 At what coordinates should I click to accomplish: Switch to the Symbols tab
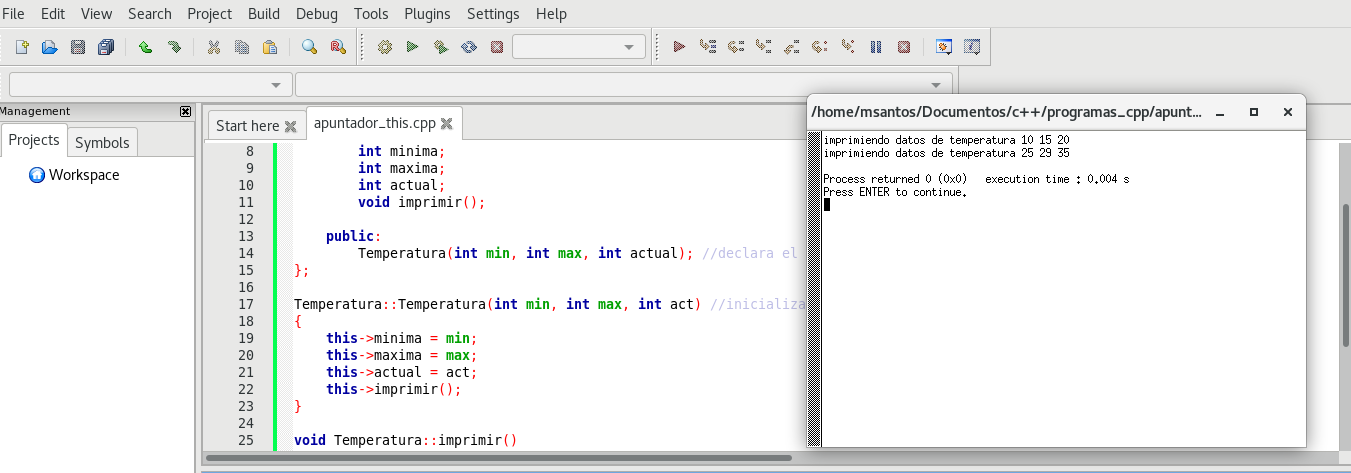(102, 142)
